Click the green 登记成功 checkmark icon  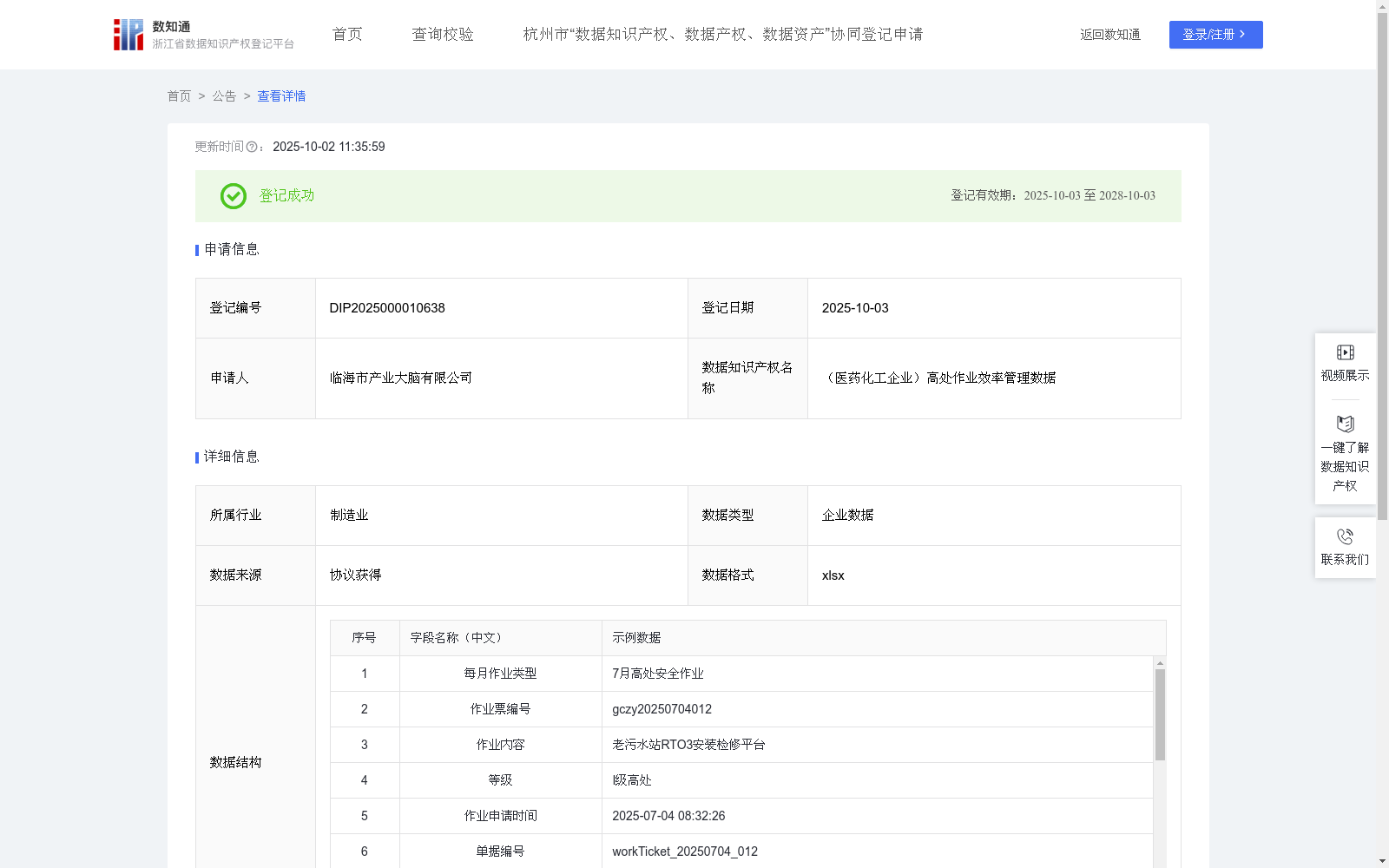pos(233,196)
